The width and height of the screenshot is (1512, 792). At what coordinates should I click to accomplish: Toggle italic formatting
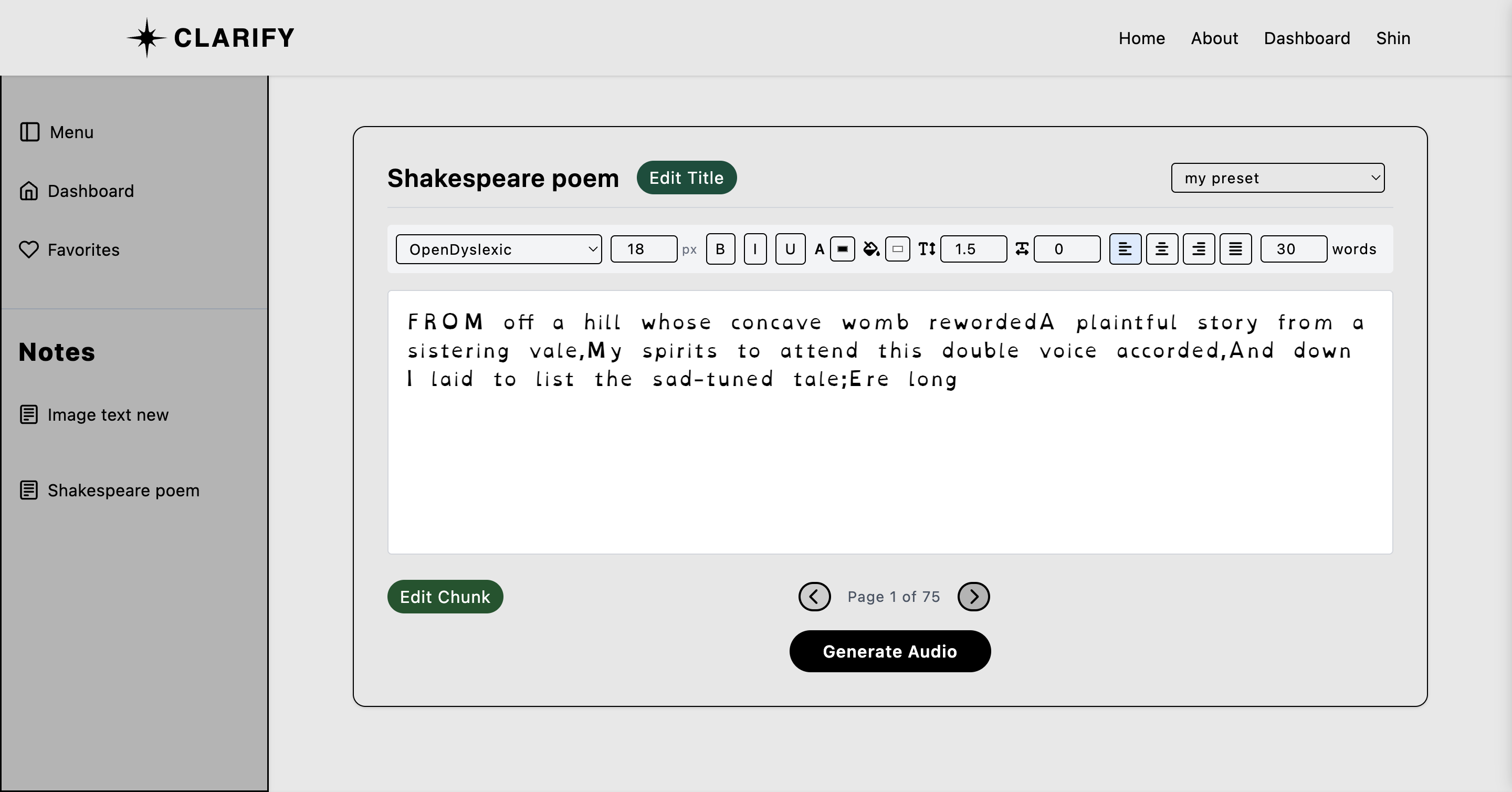coord(755,249)
